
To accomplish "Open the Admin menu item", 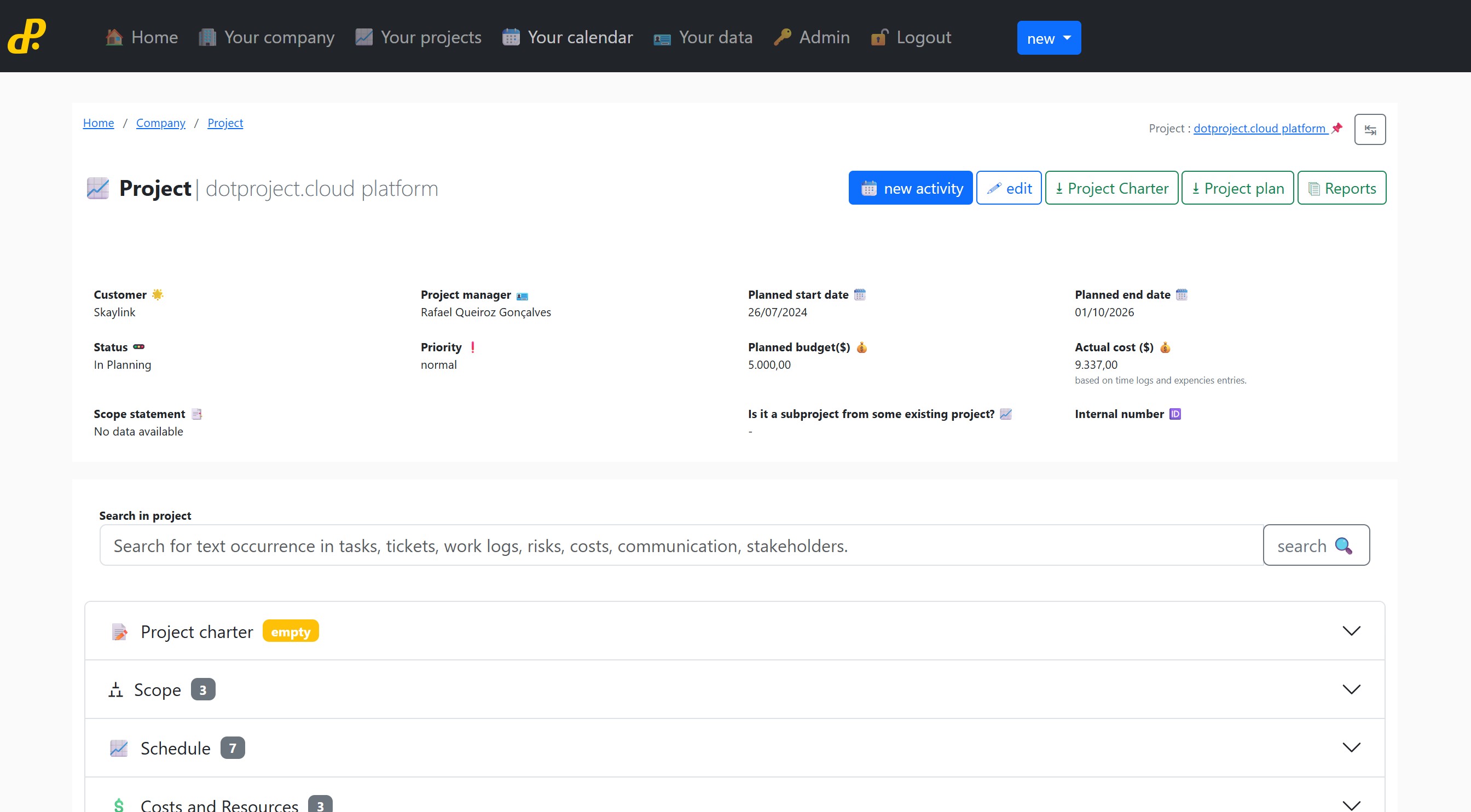I will 812,37.
